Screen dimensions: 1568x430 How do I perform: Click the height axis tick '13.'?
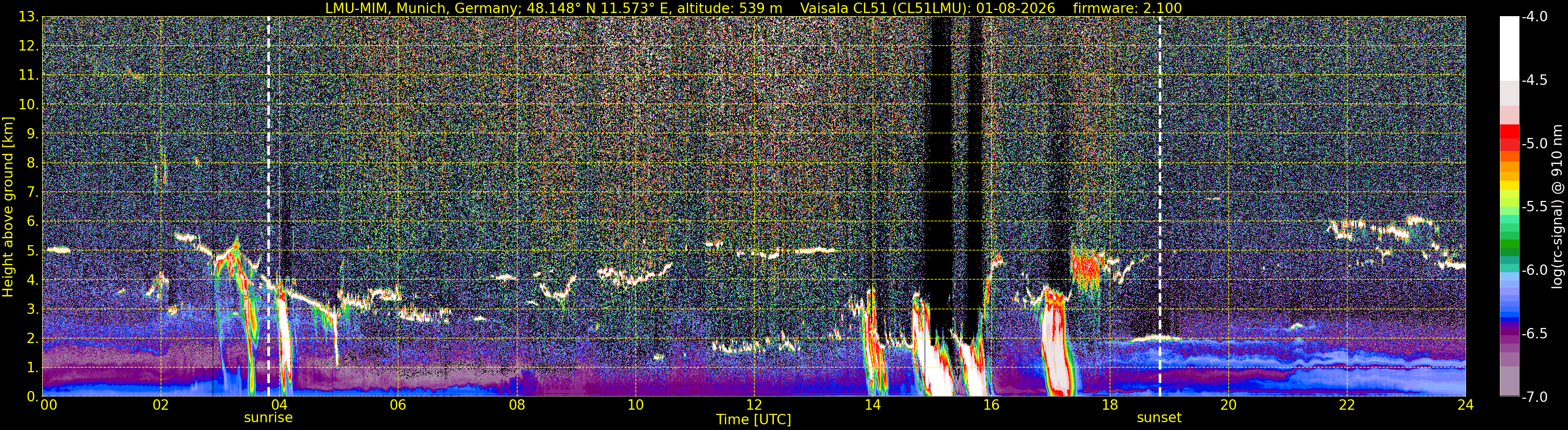(x=29, y=17)
